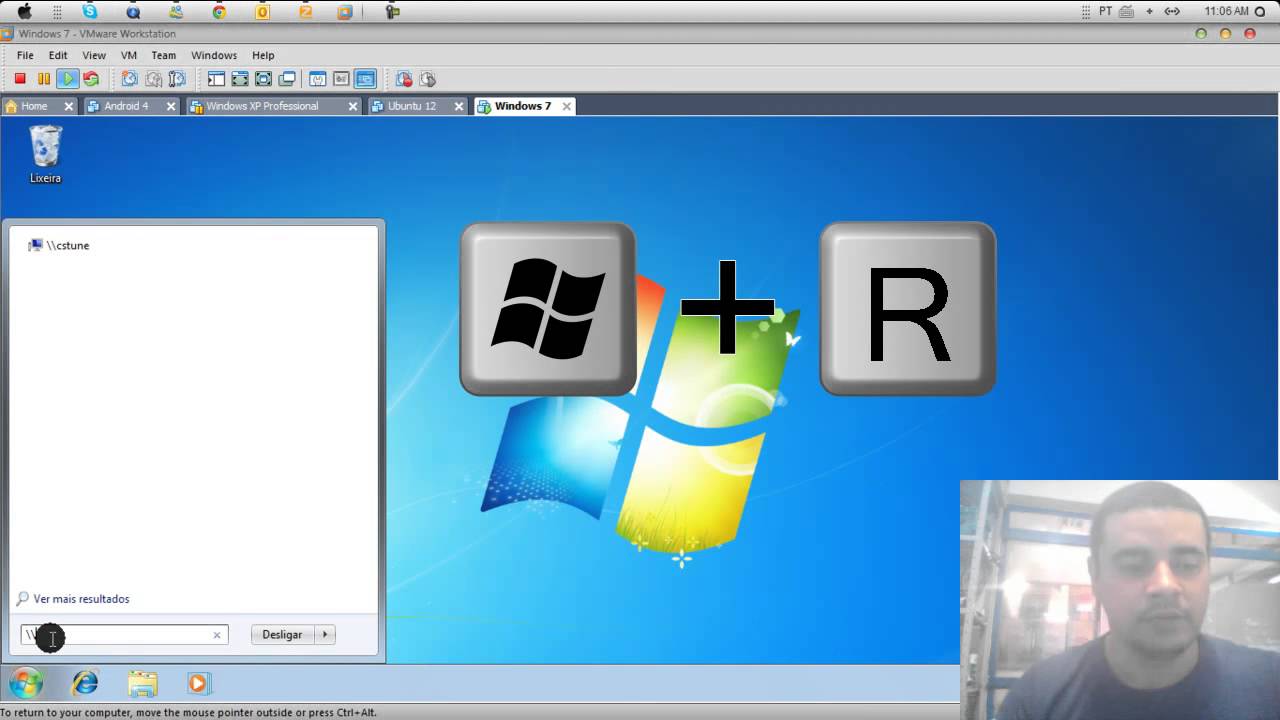Open the VM menu
1280x720 pixels.
pos(129,55)
